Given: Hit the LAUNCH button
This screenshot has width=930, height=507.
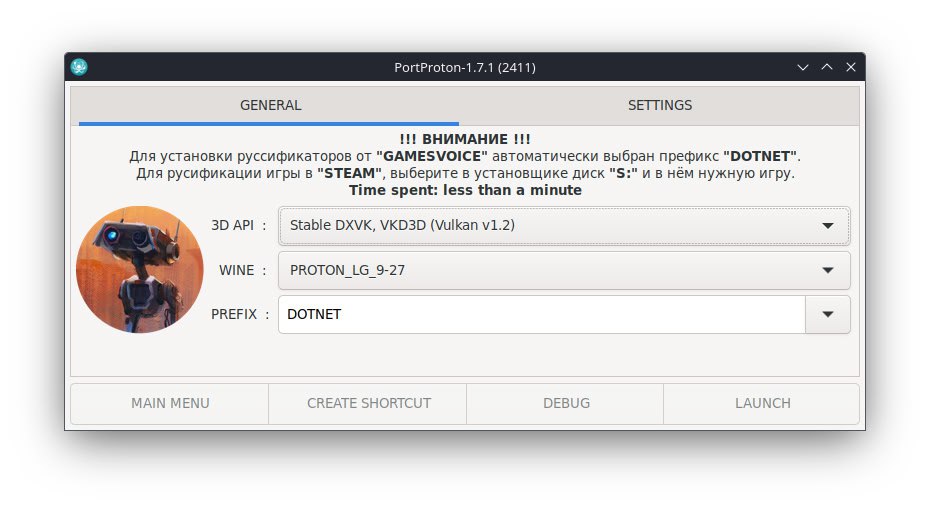Looking at the screenshot, I should tap(762, 403).
